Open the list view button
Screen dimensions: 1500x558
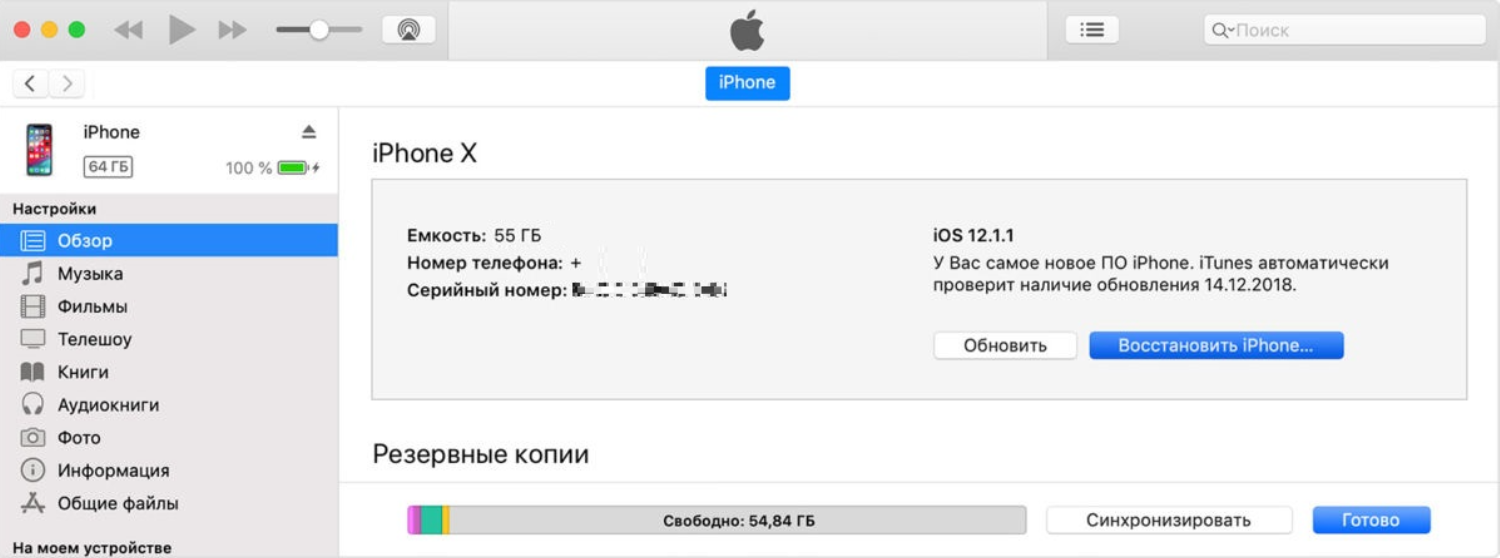click(1091, 30)
